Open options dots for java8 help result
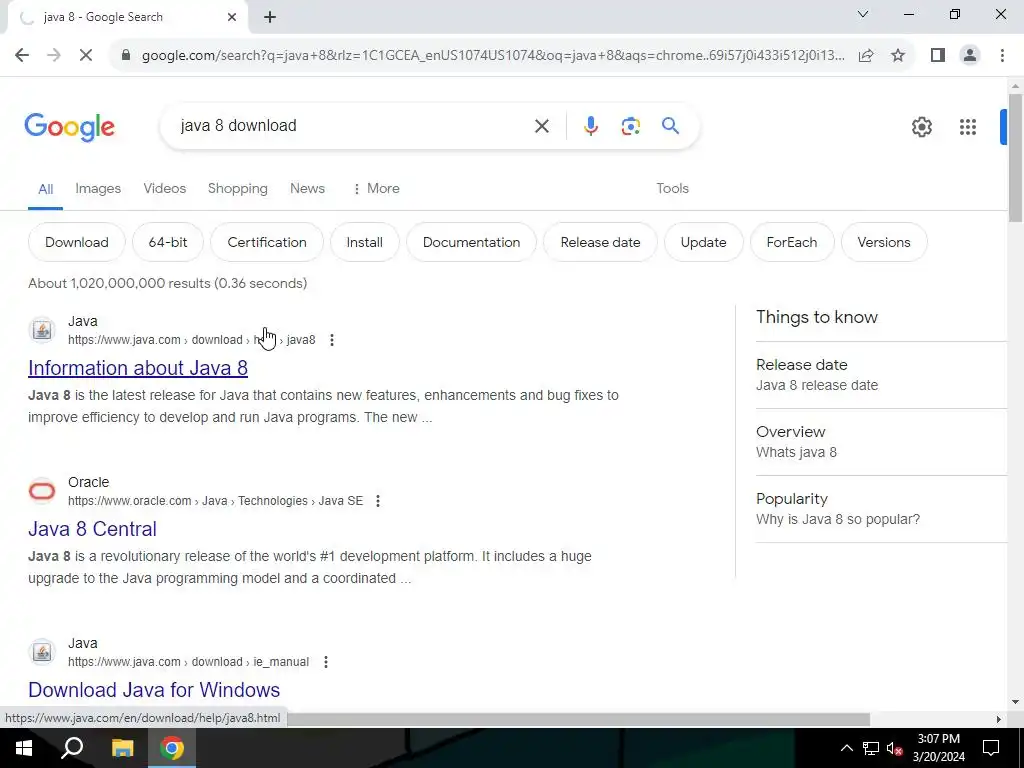The height and width of the screenshot is (768, 1024). click(x=332, y=340)
